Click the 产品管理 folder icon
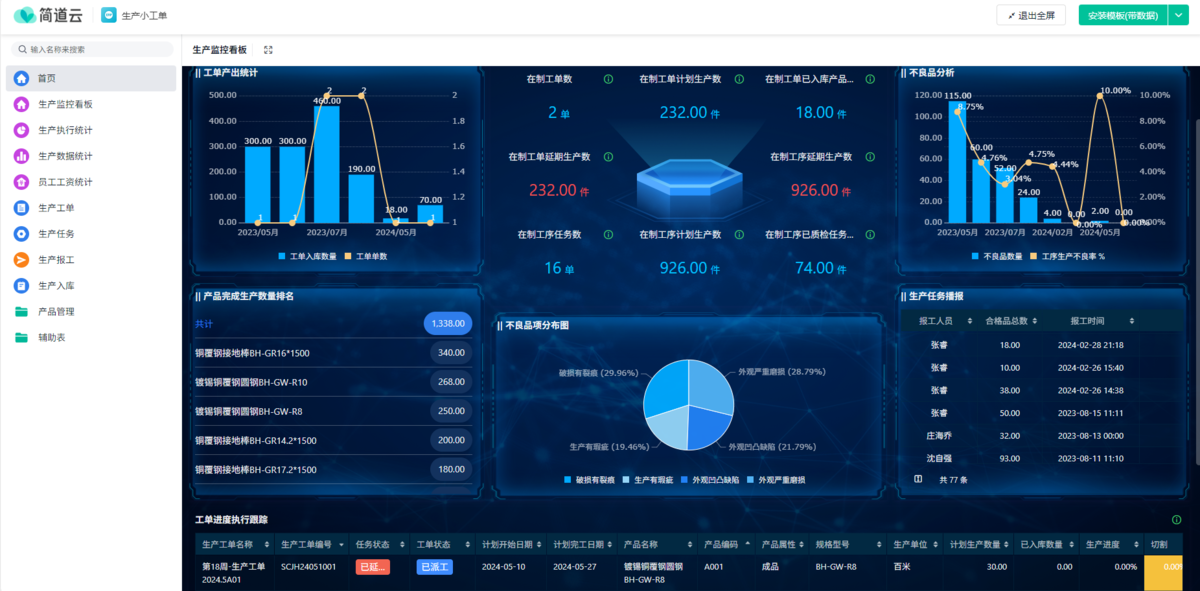This screenshot has height=591, width=1200. (21, 312)
